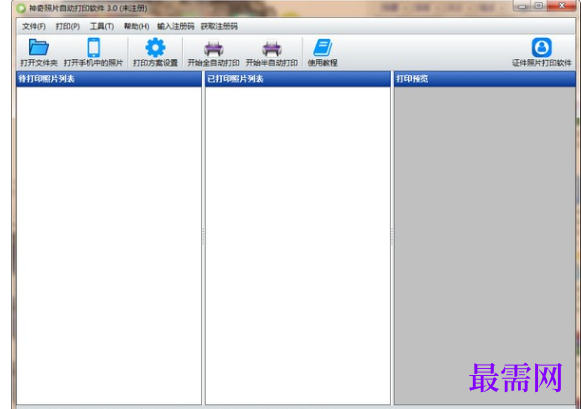Open the 文件(F) menu
The width and height of the screenshot is (581, 409).
(34, 26)
